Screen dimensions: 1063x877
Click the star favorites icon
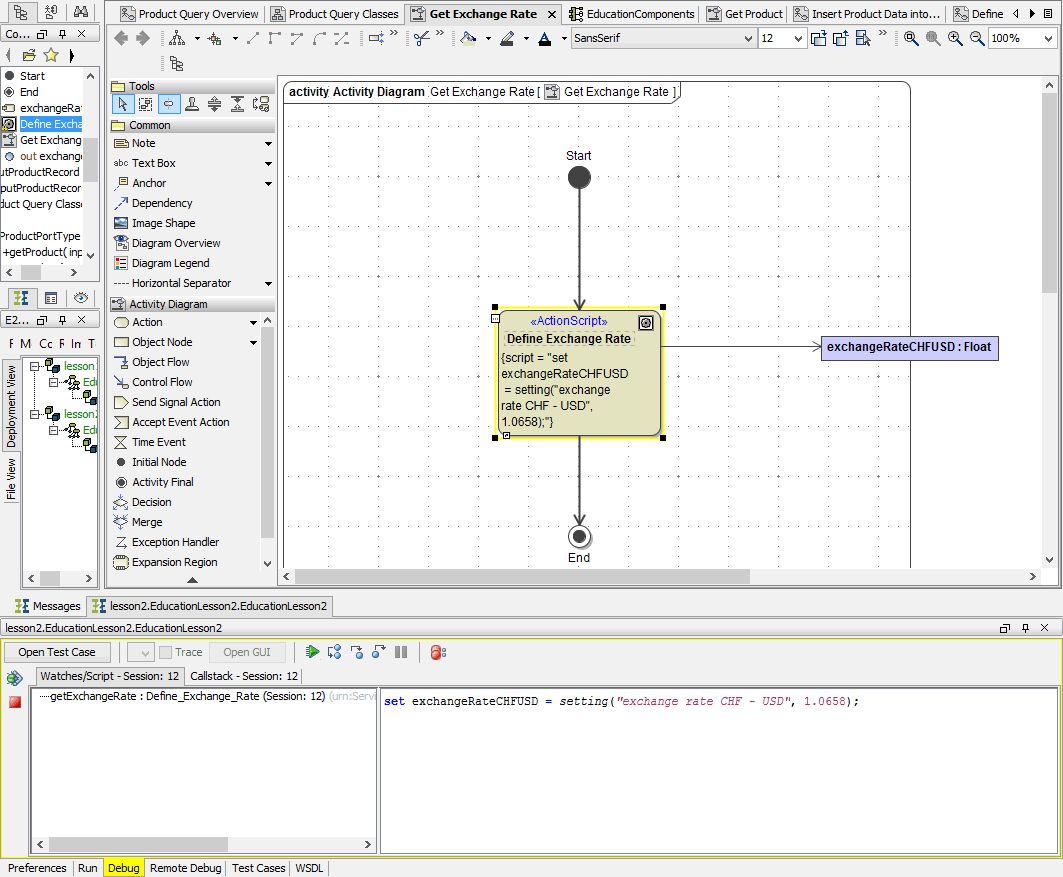(51, 55)
